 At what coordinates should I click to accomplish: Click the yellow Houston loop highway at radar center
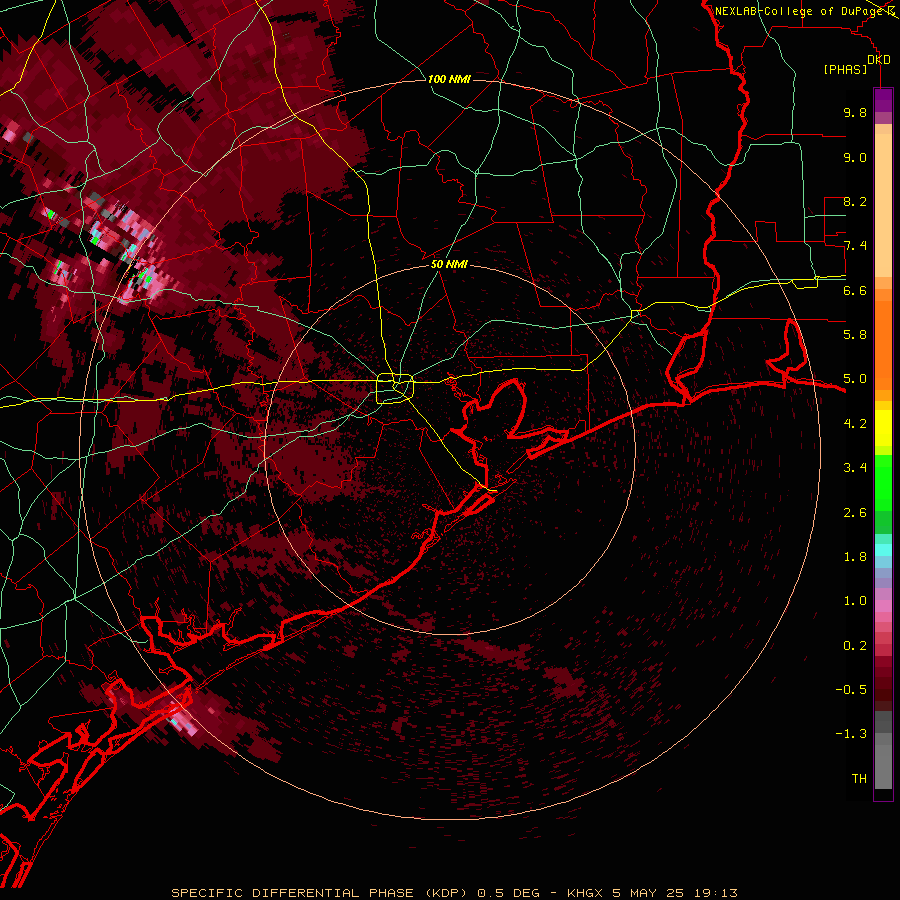point(395,388)
